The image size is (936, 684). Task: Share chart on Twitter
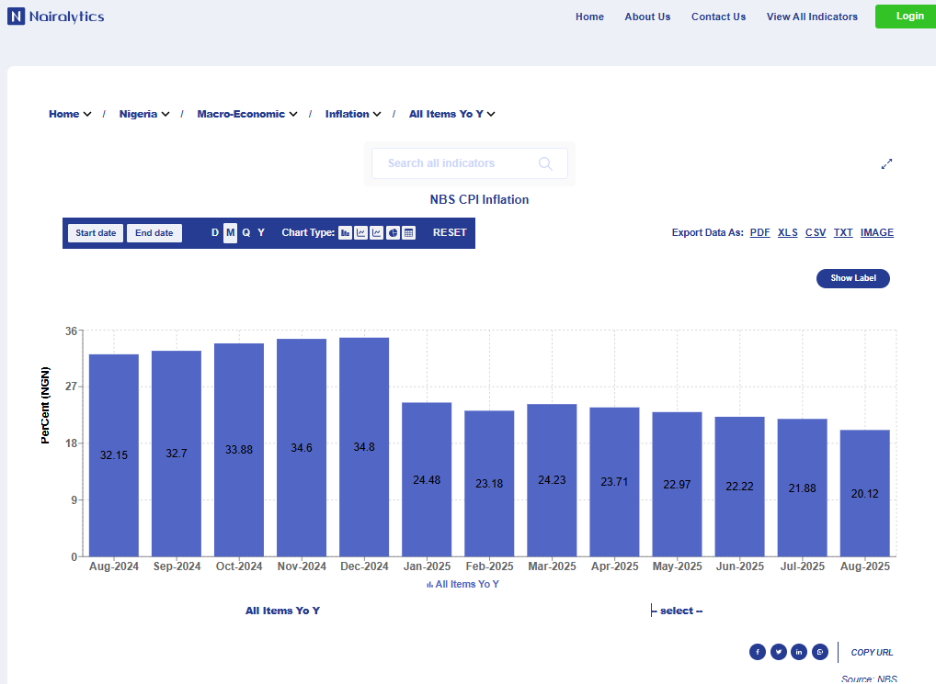(x=778, y=652)
